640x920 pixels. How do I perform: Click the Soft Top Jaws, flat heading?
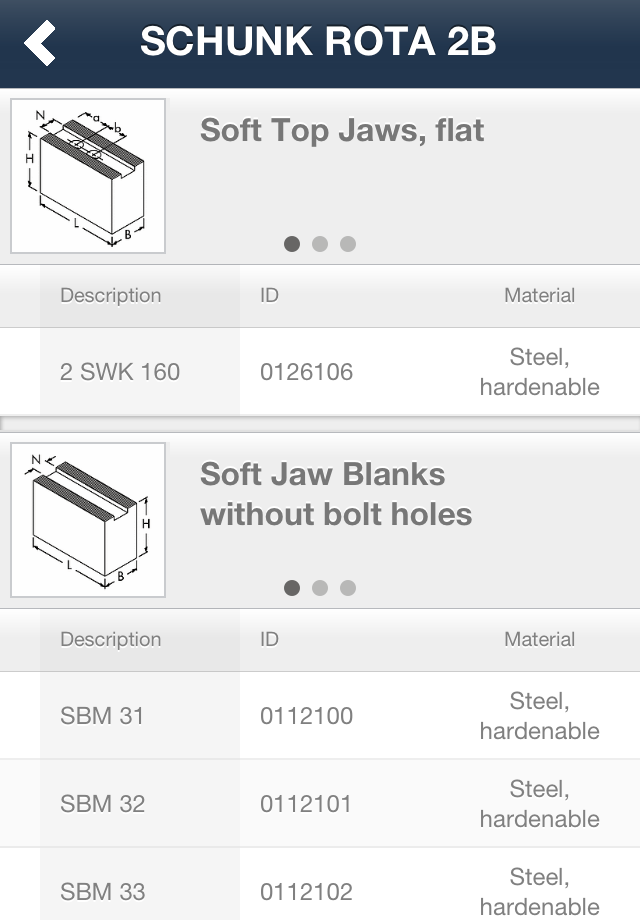(342, 130)
